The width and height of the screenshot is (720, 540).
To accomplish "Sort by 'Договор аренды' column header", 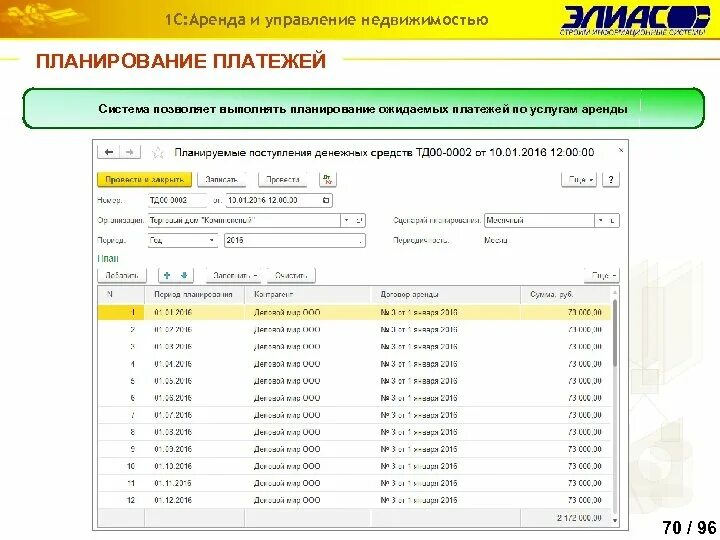I will tap(445, 294).
